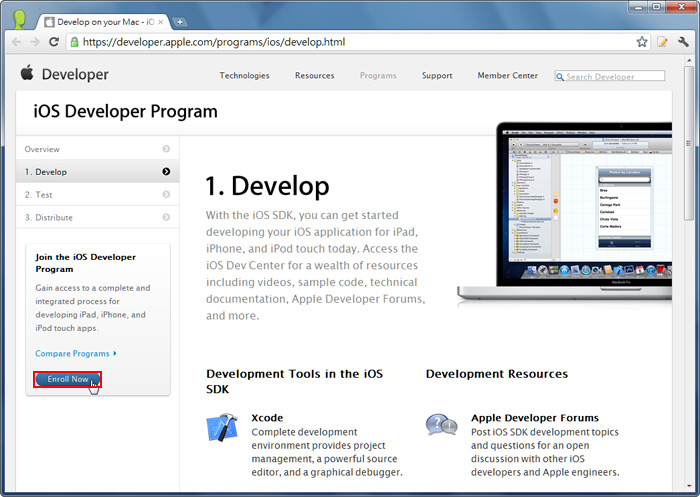The image size is (700, 497).
Task: Click the Enroll Now button
Action: [67, 379]
